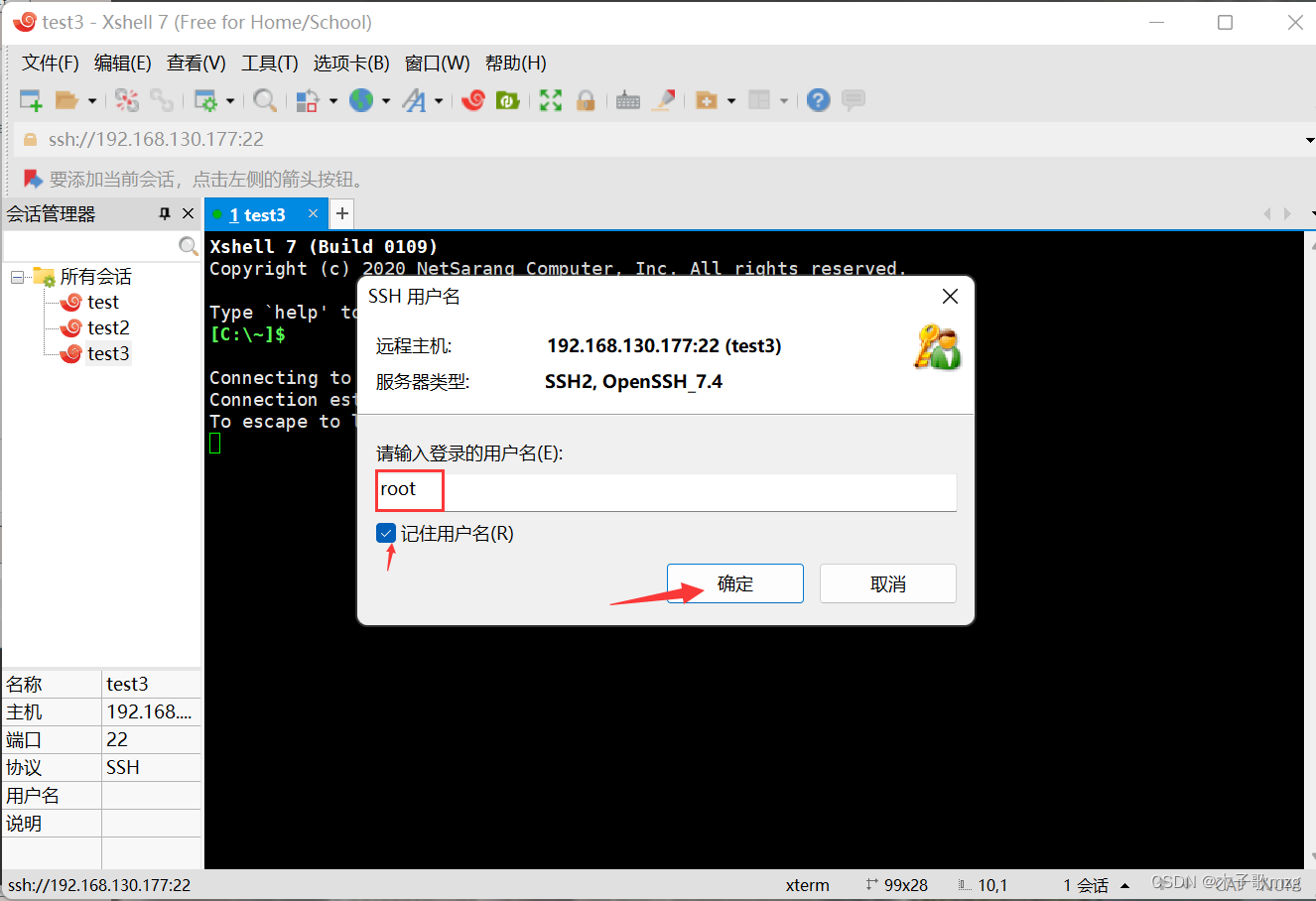
Task: Click the Disconnect toolbar icon
Action: [127, 100]
